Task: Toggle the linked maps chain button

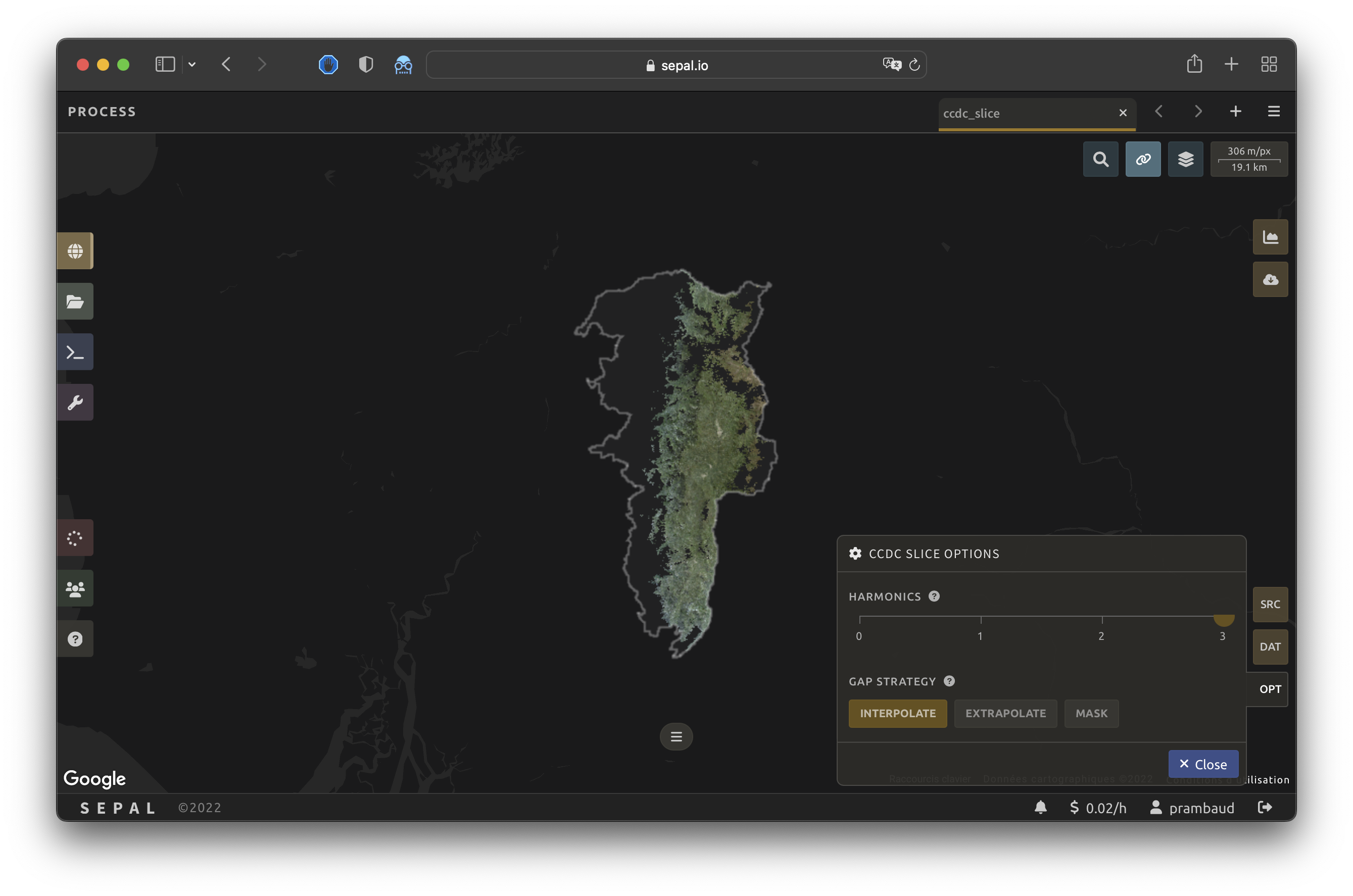Action: [1143, 159]
